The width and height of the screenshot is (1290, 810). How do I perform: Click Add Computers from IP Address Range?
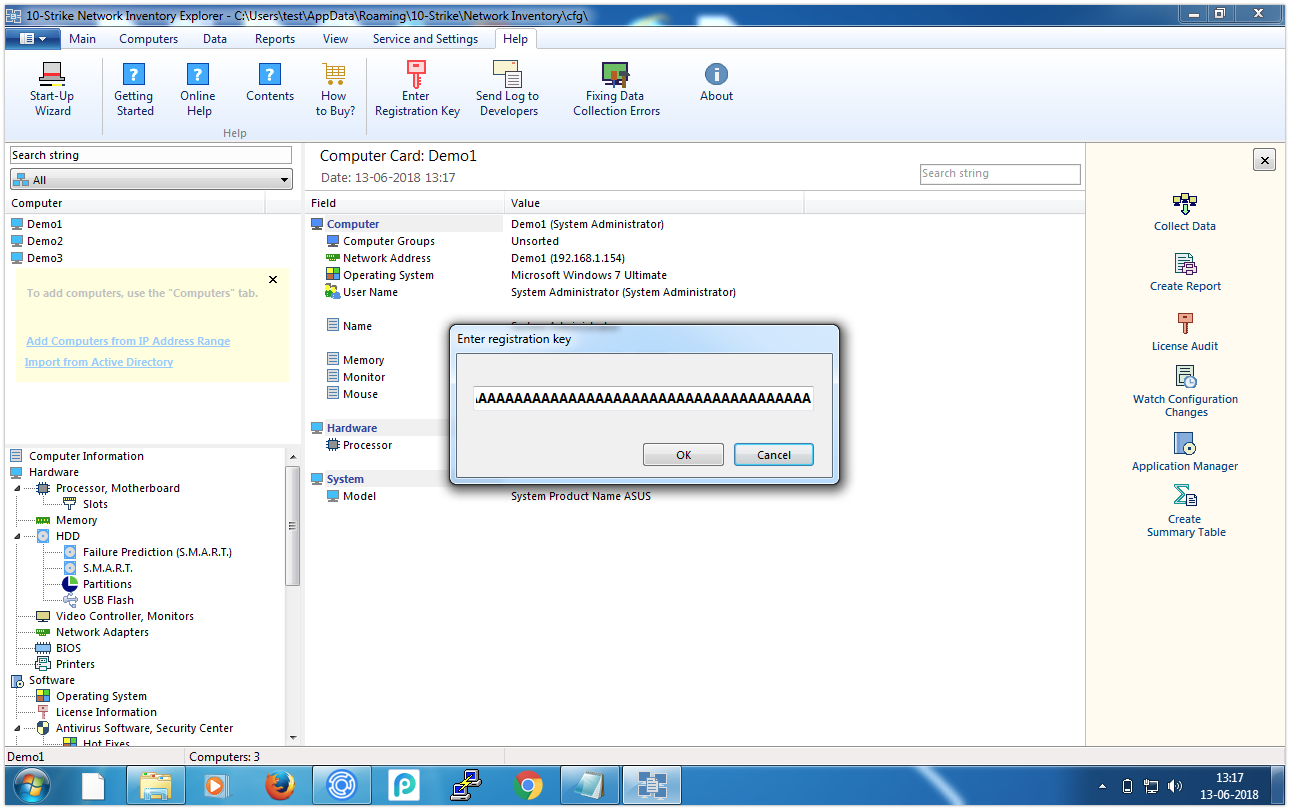click(x=128, y=341)
